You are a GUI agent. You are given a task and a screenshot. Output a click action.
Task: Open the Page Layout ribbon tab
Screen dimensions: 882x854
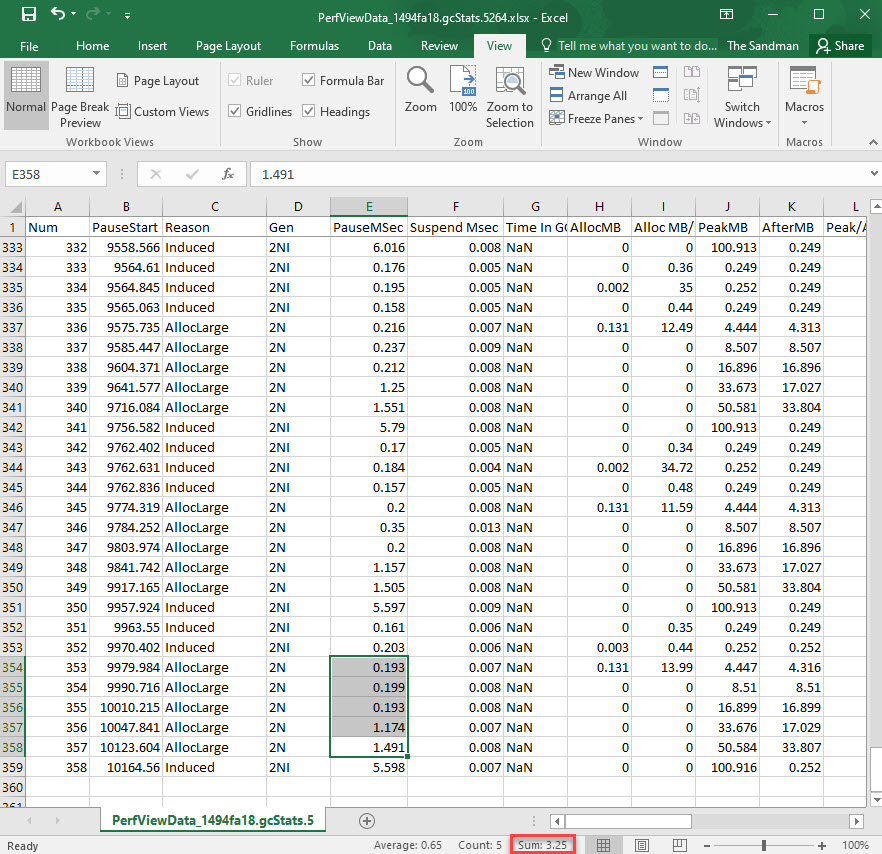click(x=228, y=46)
